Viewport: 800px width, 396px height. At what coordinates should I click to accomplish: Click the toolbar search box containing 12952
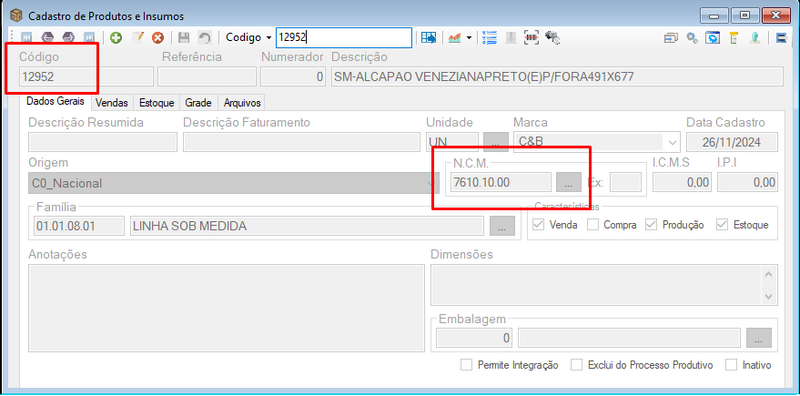click(x=344, y=38)
